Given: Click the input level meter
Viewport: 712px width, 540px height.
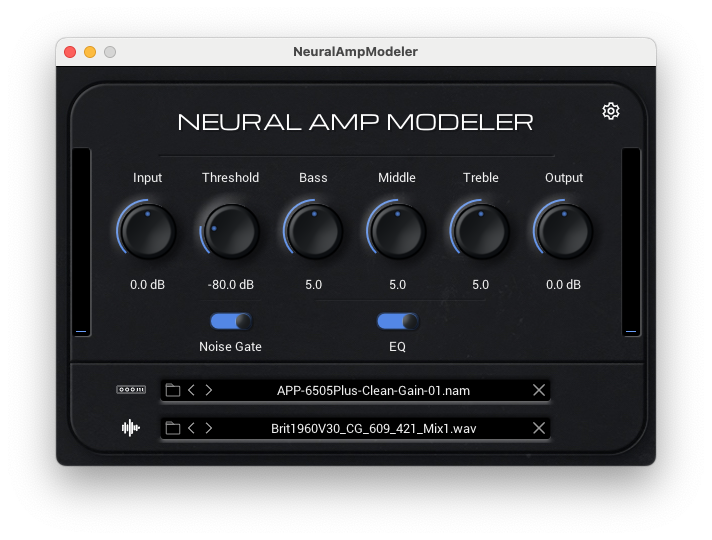Looking at the screenshot, I should point(82,242).
